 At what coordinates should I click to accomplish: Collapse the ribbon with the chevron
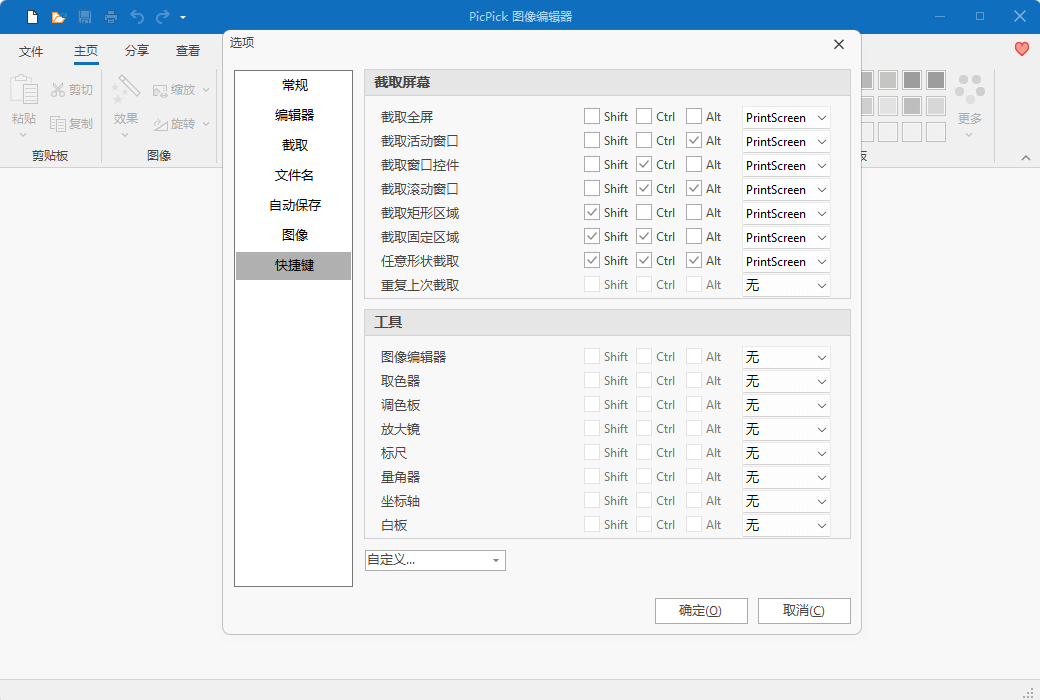pos(1025,158)
